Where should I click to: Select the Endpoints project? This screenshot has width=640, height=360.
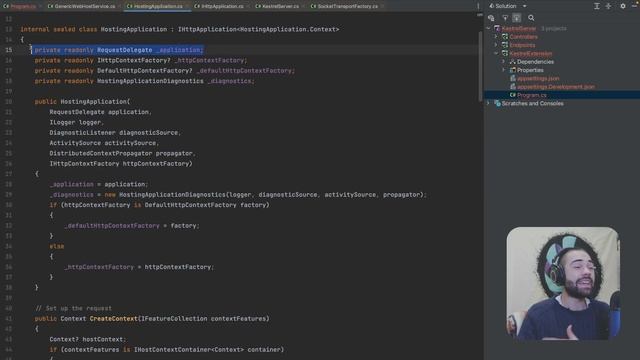click(522, 45)
